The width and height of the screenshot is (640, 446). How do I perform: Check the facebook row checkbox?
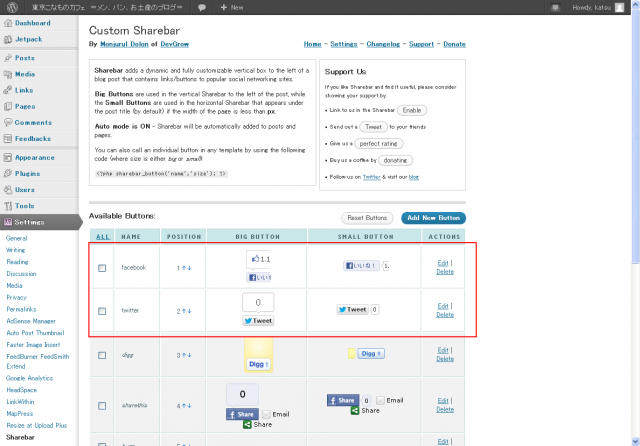click(x=102, y=268)
